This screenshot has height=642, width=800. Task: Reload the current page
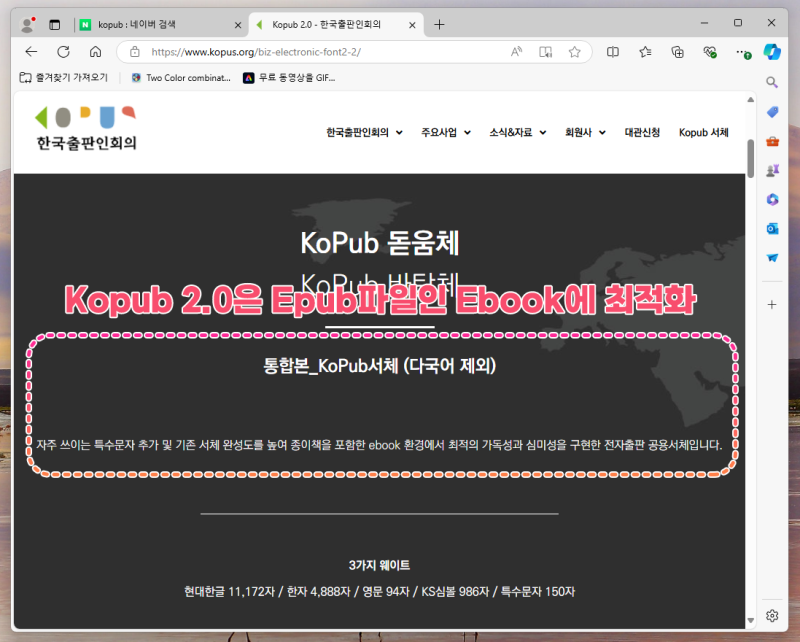(63, 52)
